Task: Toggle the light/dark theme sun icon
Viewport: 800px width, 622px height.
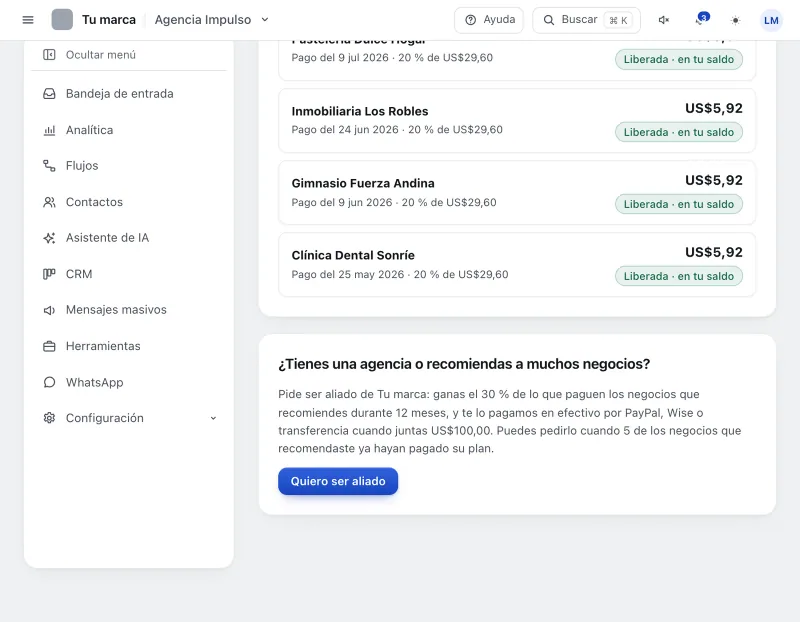Action: click(735, 20)
